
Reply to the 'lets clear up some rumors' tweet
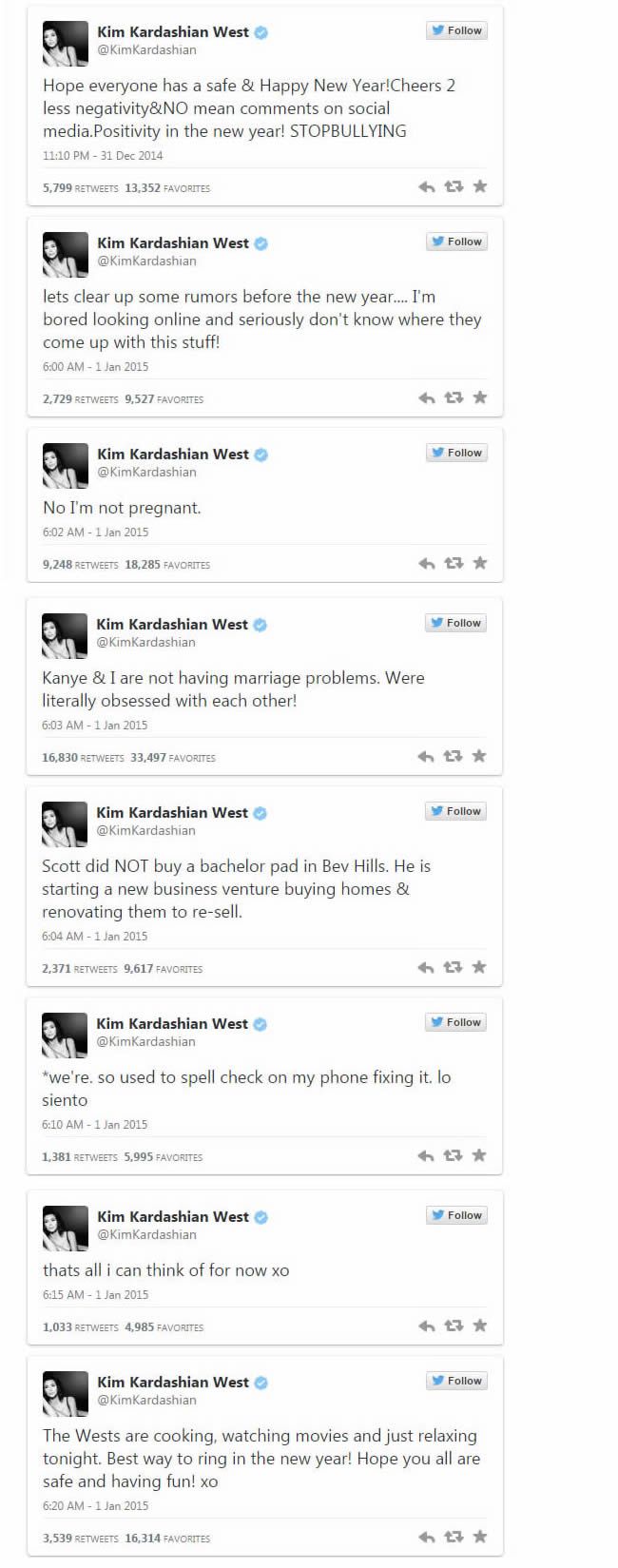427,397
